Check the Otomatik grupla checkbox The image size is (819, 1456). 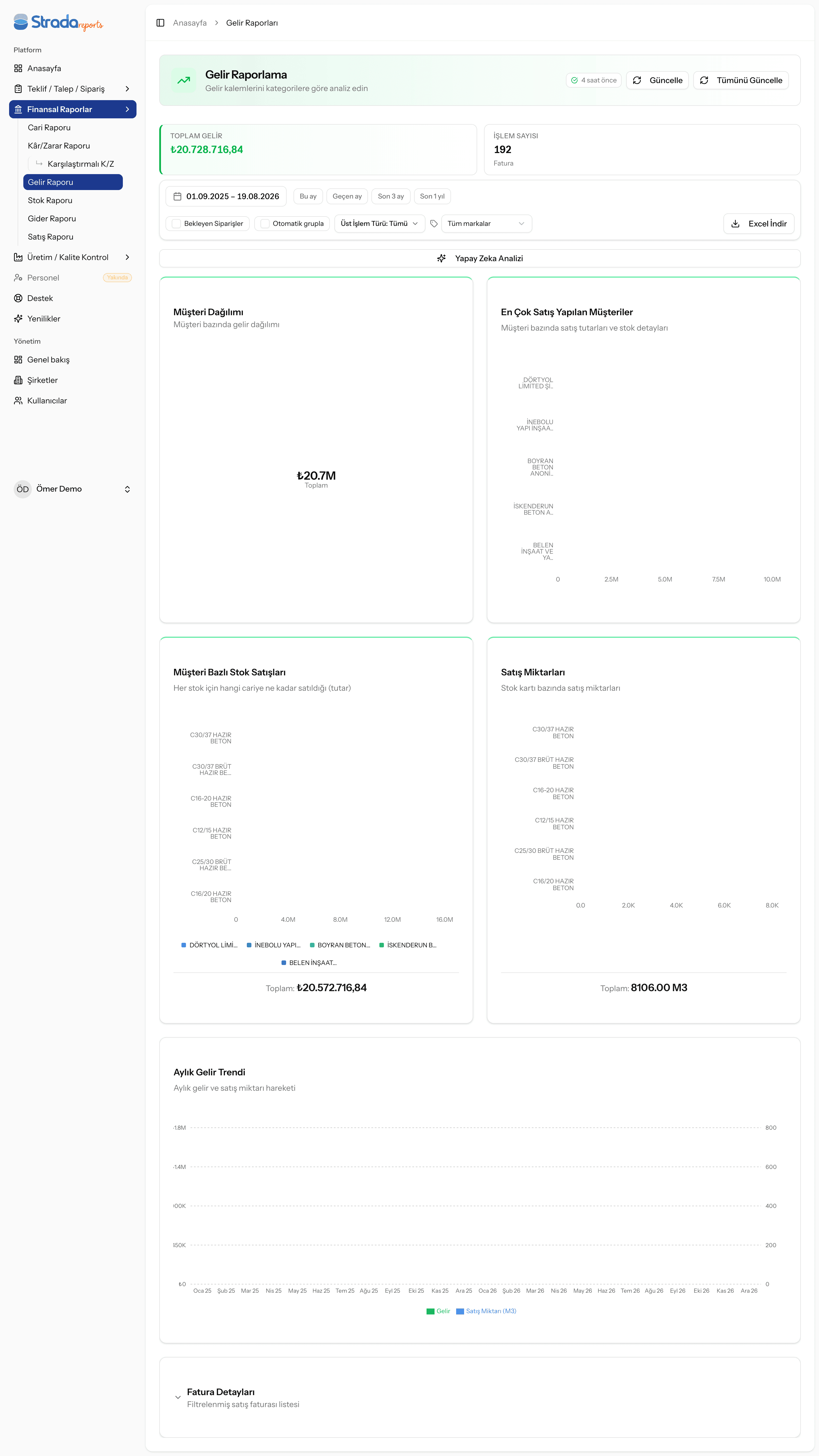(265, 224)
